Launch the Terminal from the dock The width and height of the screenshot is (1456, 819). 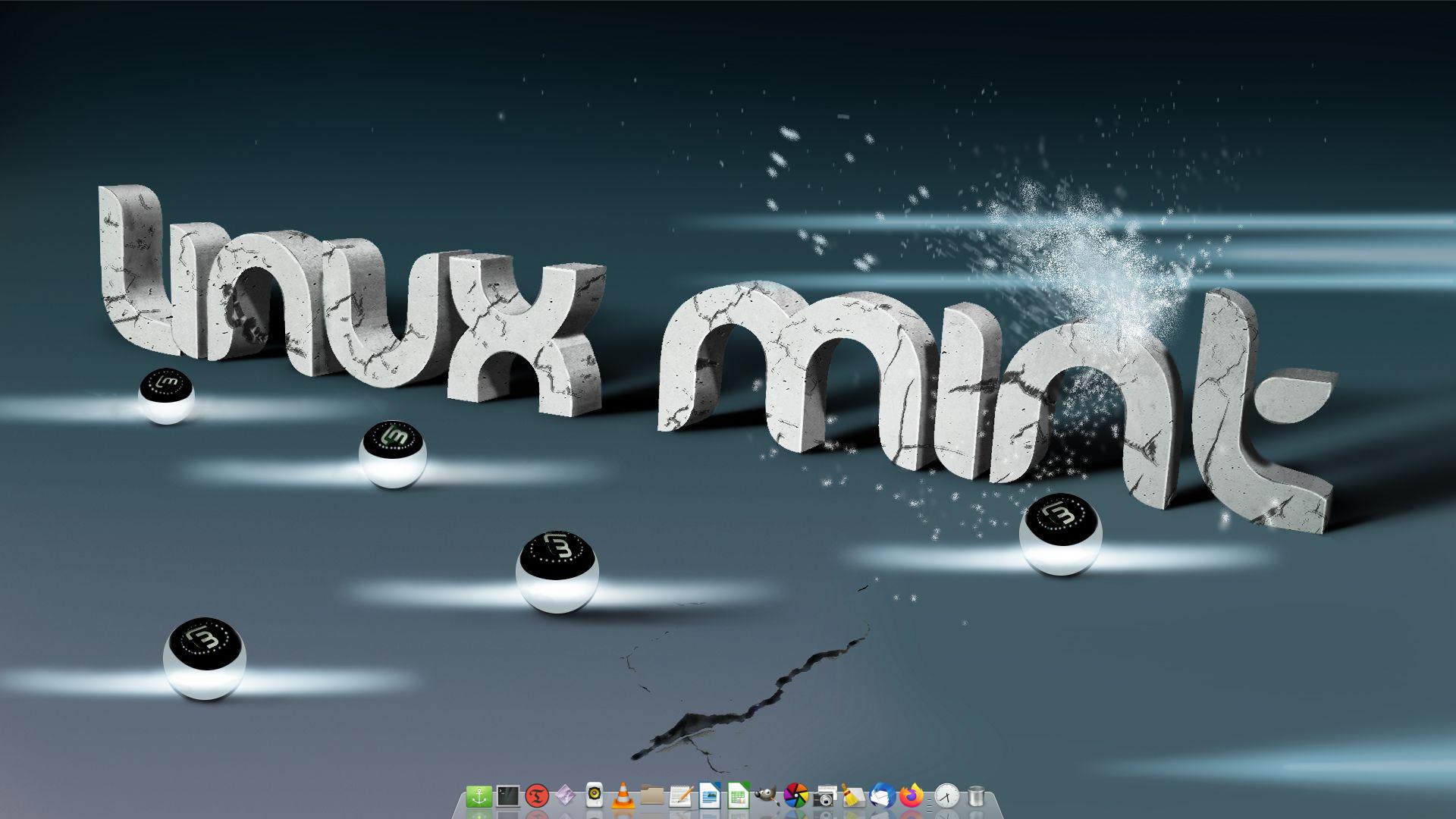coord(507,796)
